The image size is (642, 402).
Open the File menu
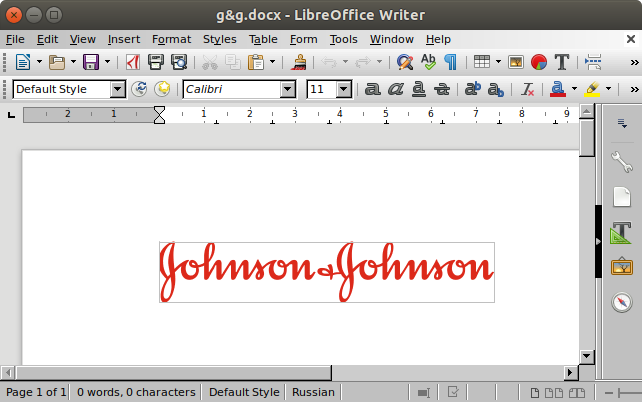coord(15,39)
